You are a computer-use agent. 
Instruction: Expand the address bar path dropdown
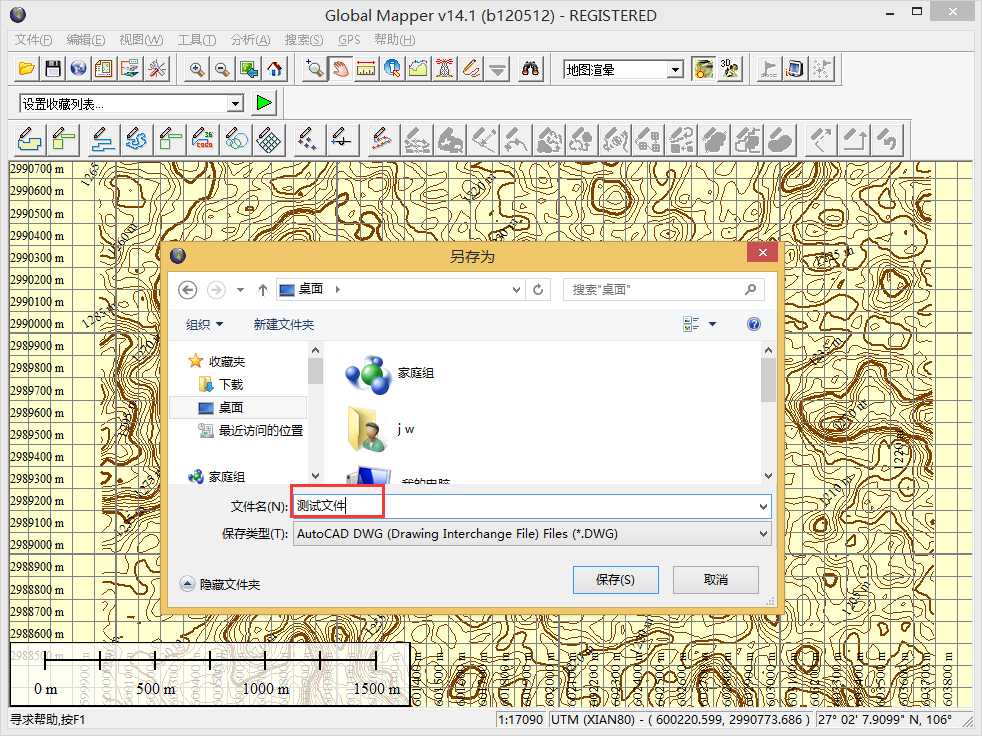516,289
